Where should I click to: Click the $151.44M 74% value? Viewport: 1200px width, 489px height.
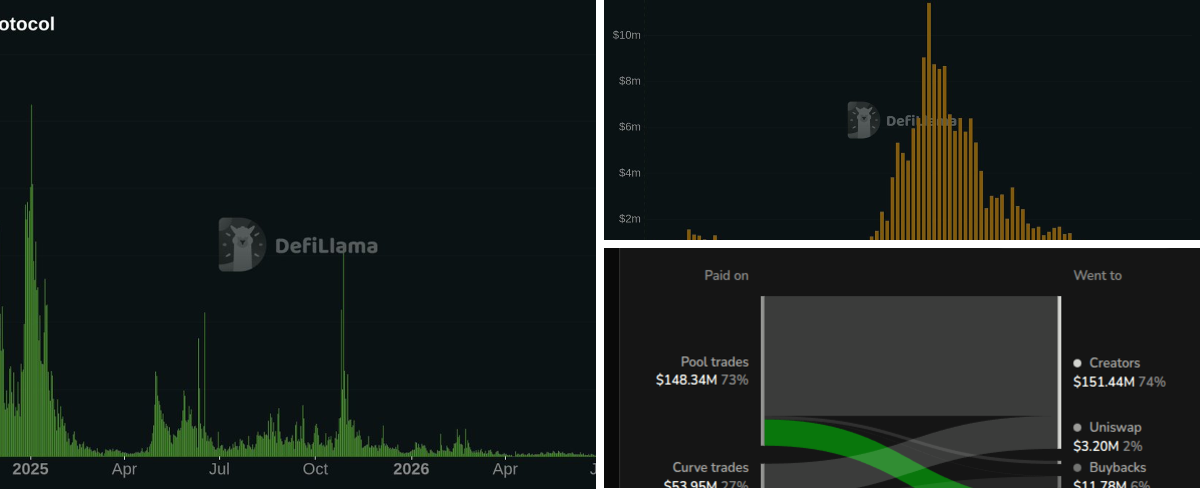point(1120,381)
